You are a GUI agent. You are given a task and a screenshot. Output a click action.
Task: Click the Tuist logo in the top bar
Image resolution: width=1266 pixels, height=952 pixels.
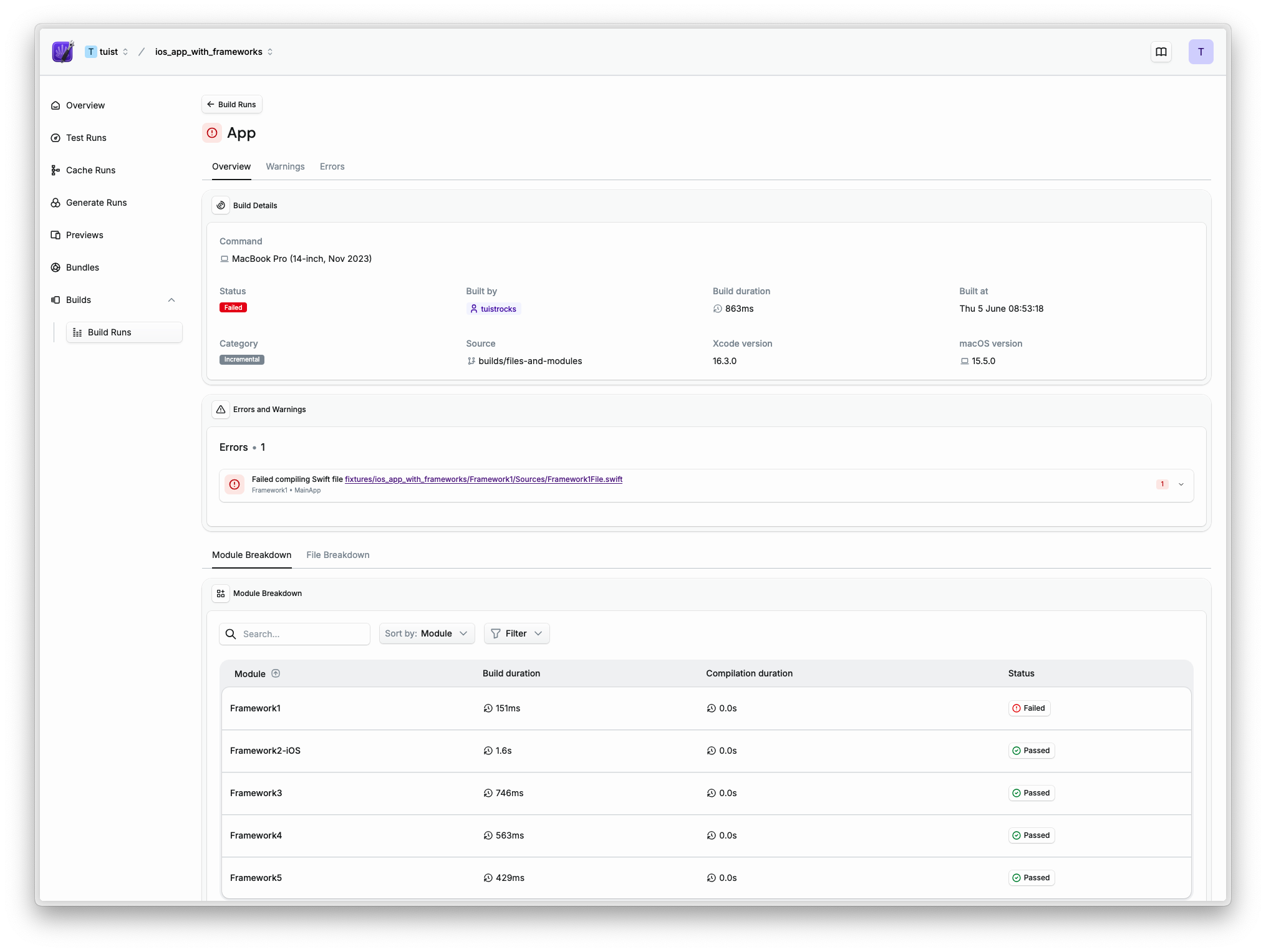[x=62, y=52]
